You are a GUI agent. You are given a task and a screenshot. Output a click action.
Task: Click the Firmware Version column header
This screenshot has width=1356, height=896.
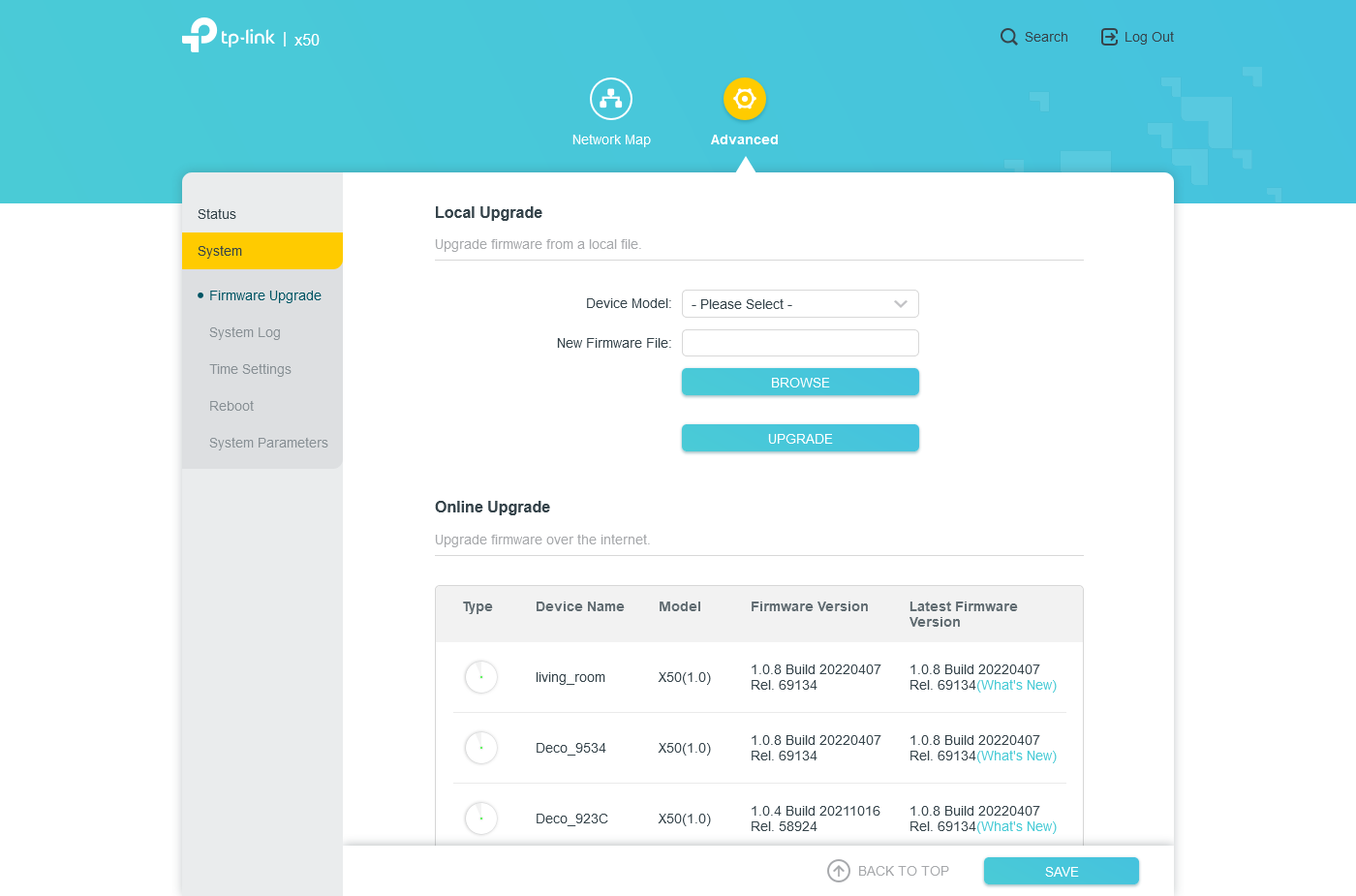(810, 606)
